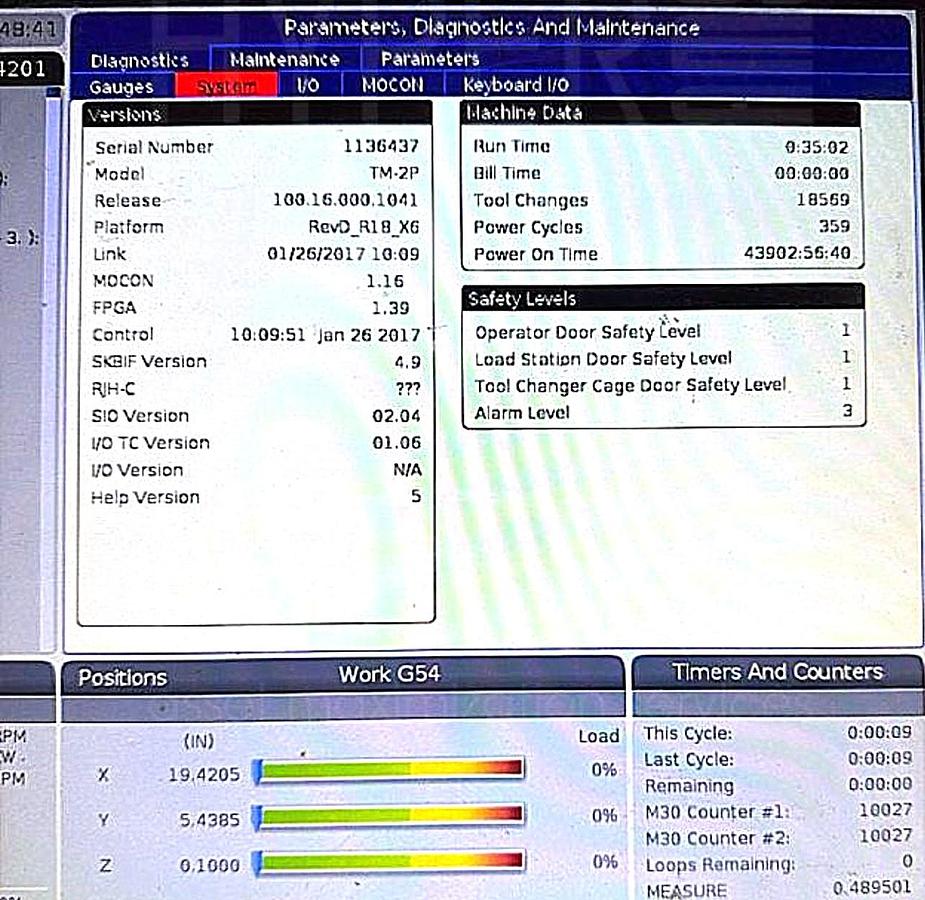Viewport: 925px width, 900px height.
Task: Select the red System sub-tab
Action: pos(227,86)
